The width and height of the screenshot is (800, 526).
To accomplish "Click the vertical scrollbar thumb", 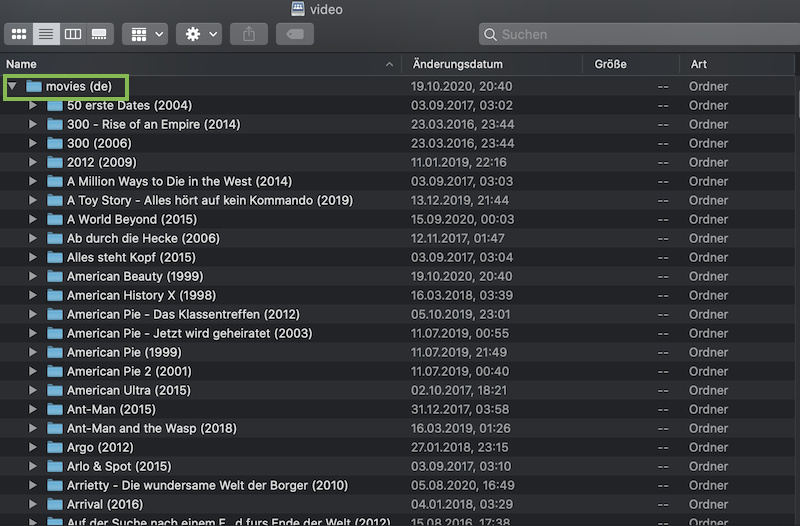I will click(797, 105).
